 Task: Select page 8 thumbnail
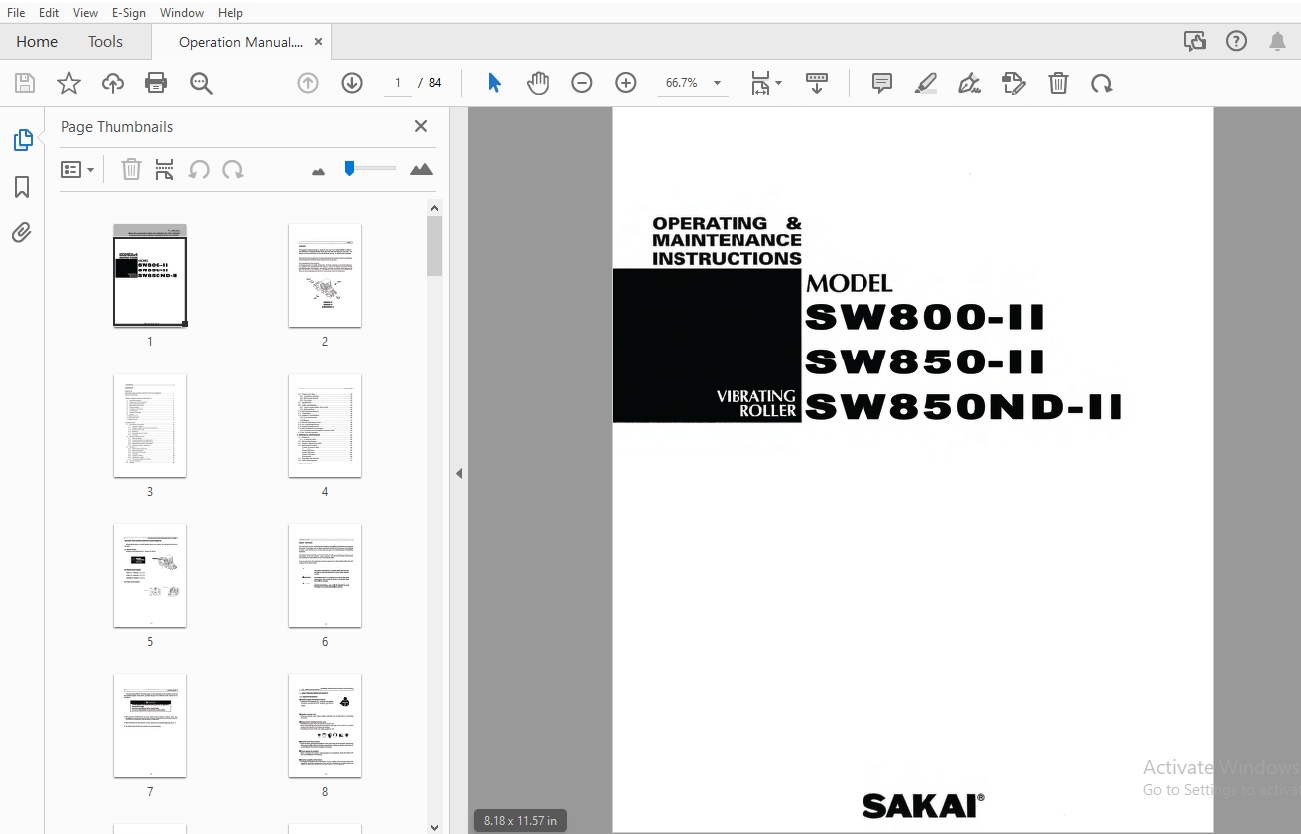click(325, 725)
